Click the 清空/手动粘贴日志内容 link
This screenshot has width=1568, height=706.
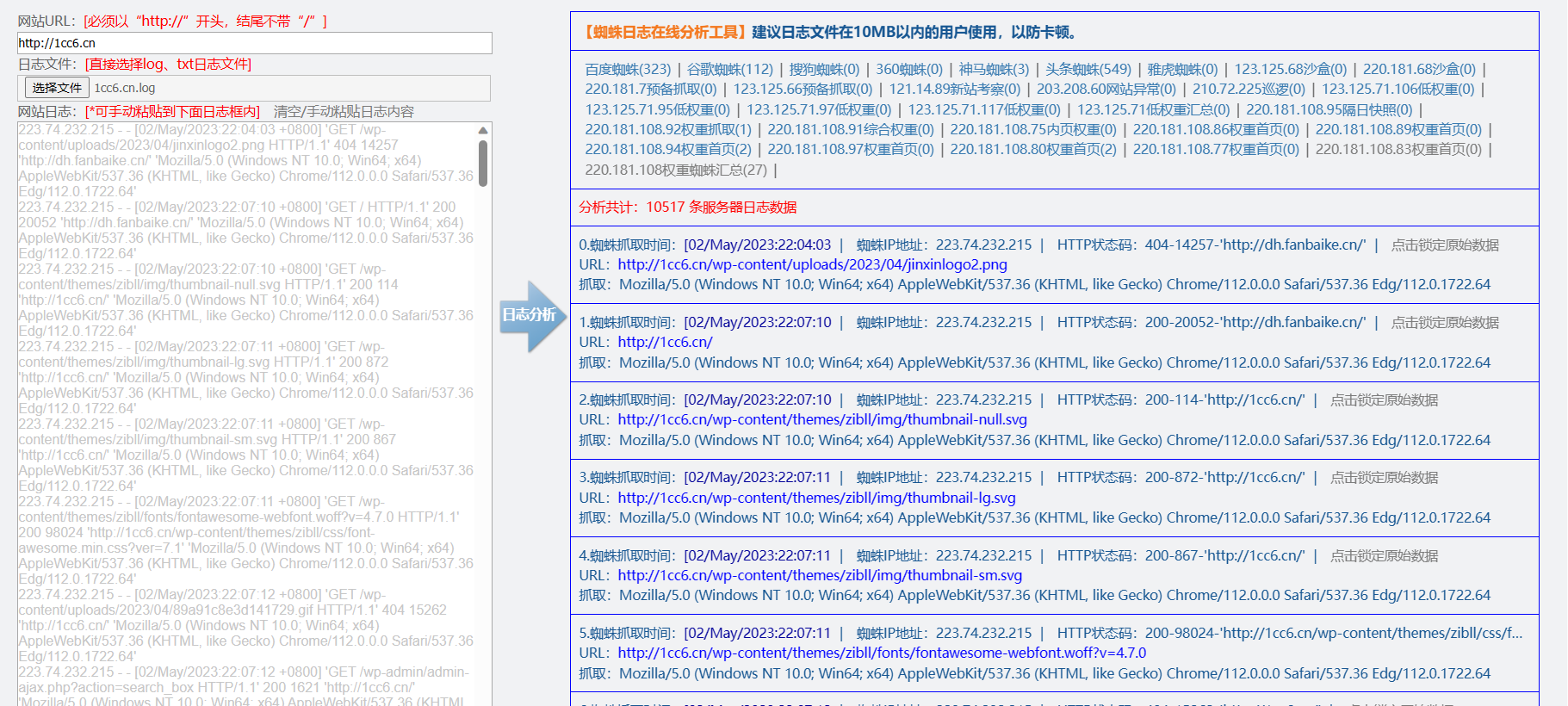coord(344,112)
